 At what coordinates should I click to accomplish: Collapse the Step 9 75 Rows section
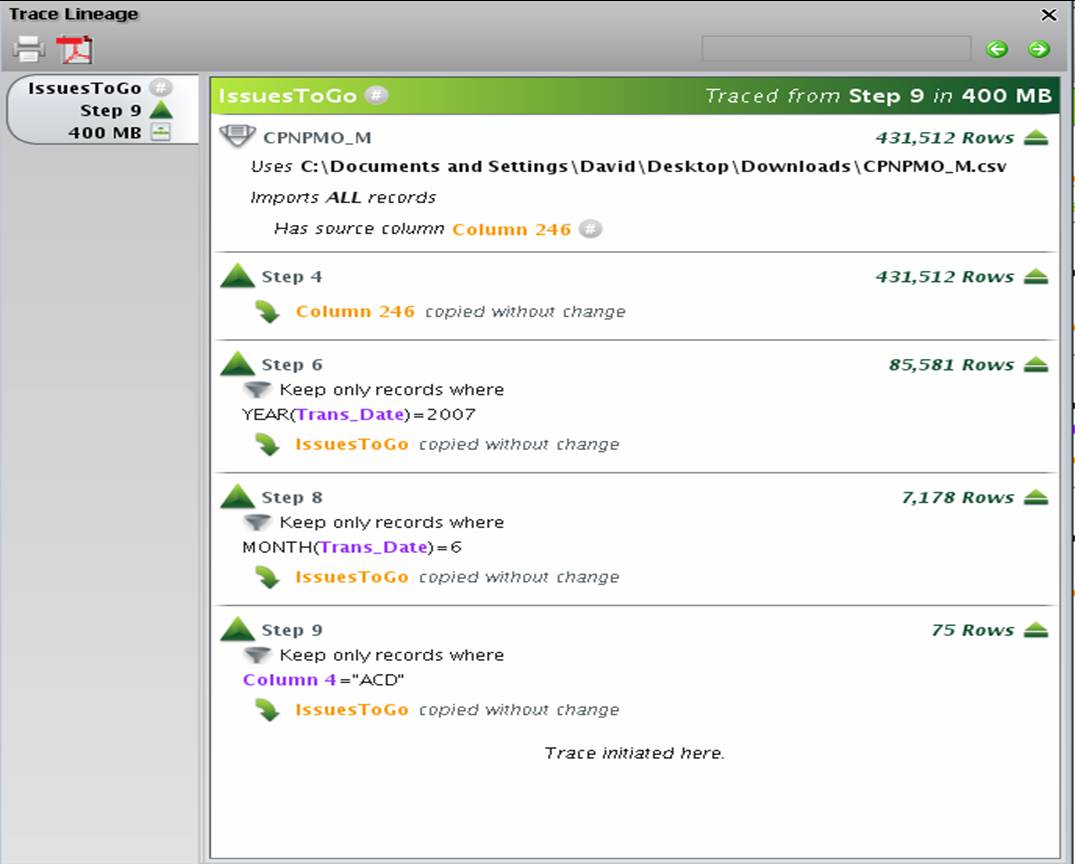coord(1036,630)
